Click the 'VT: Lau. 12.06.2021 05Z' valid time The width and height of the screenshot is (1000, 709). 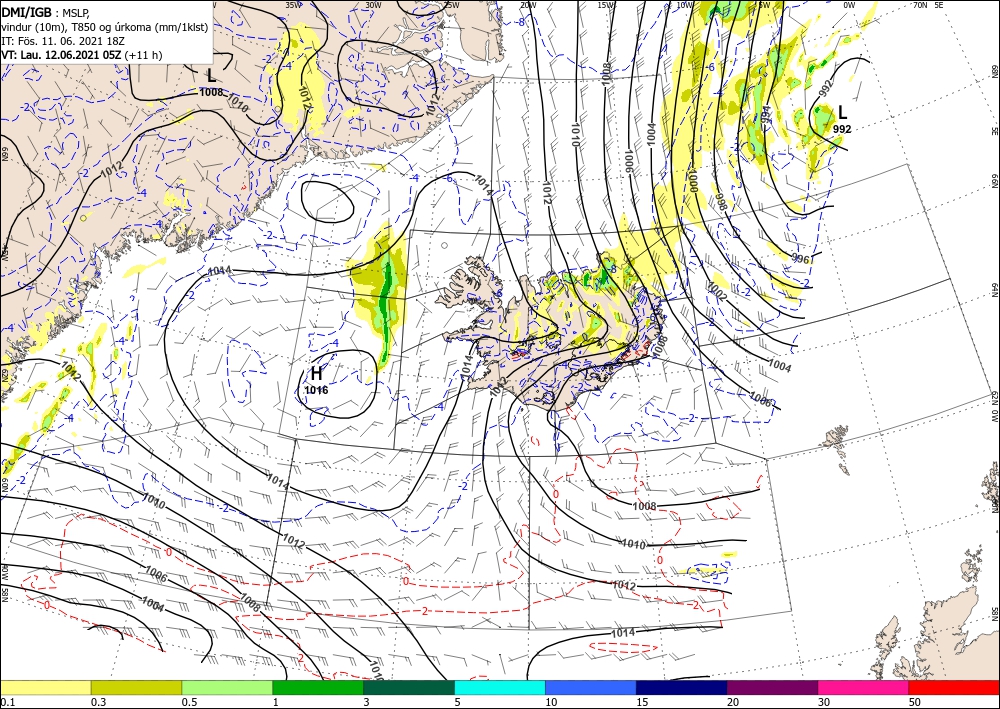click(x=61, y=55)
